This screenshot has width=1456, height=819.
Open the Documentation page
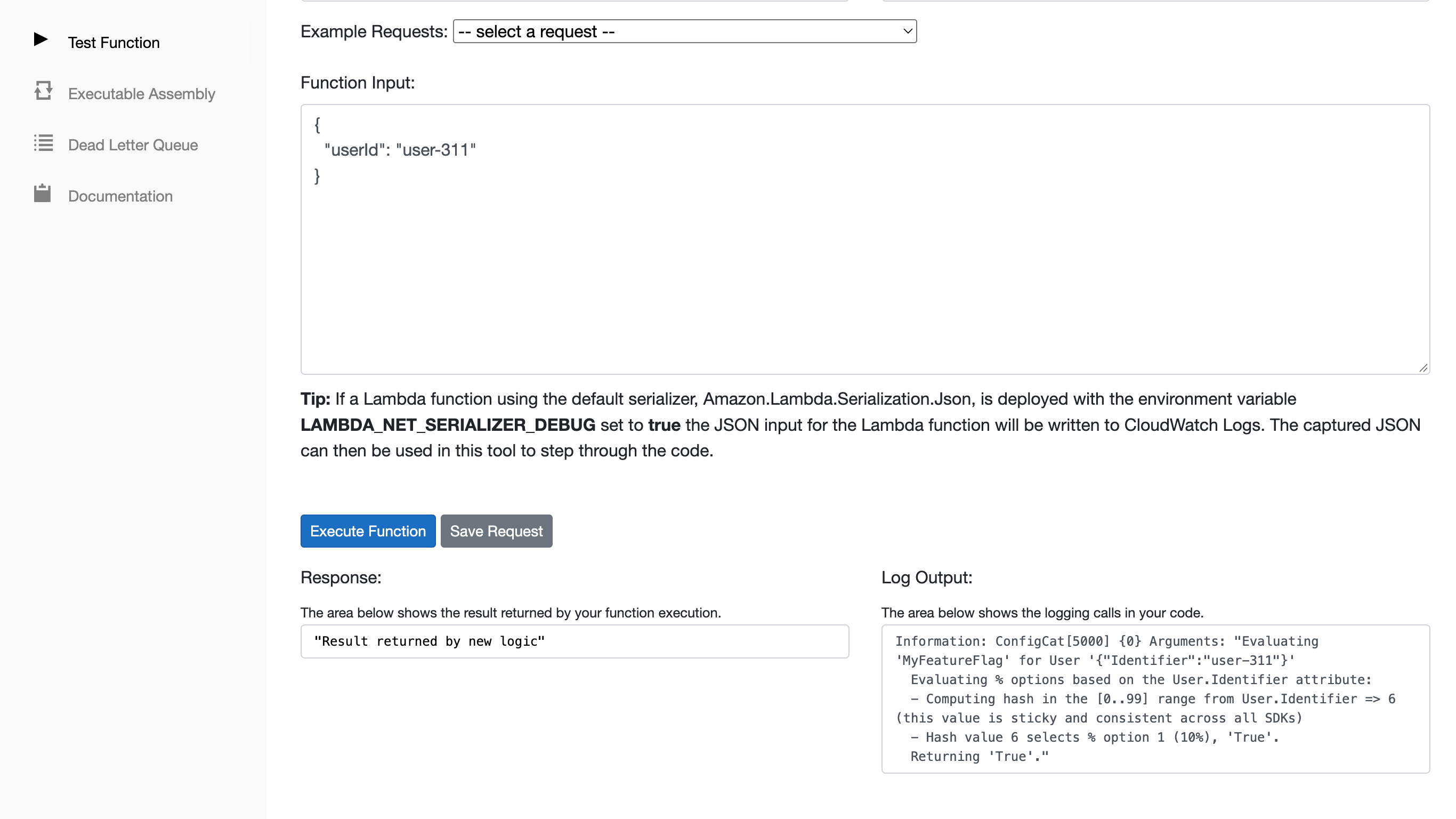(x=120, y=196)
